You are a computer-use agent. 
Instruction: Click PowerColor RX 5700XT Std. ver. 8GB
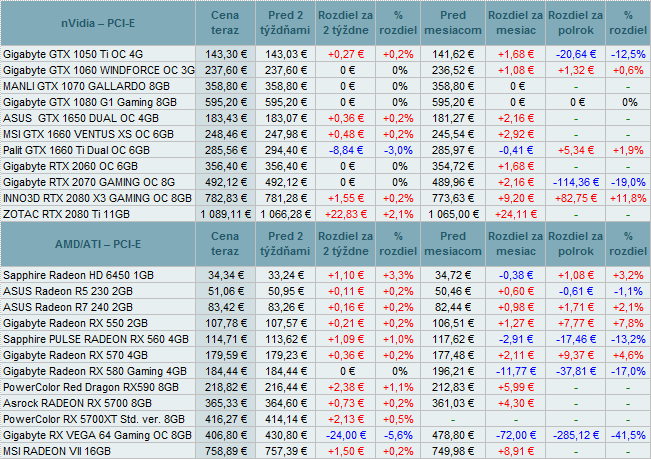94,420
